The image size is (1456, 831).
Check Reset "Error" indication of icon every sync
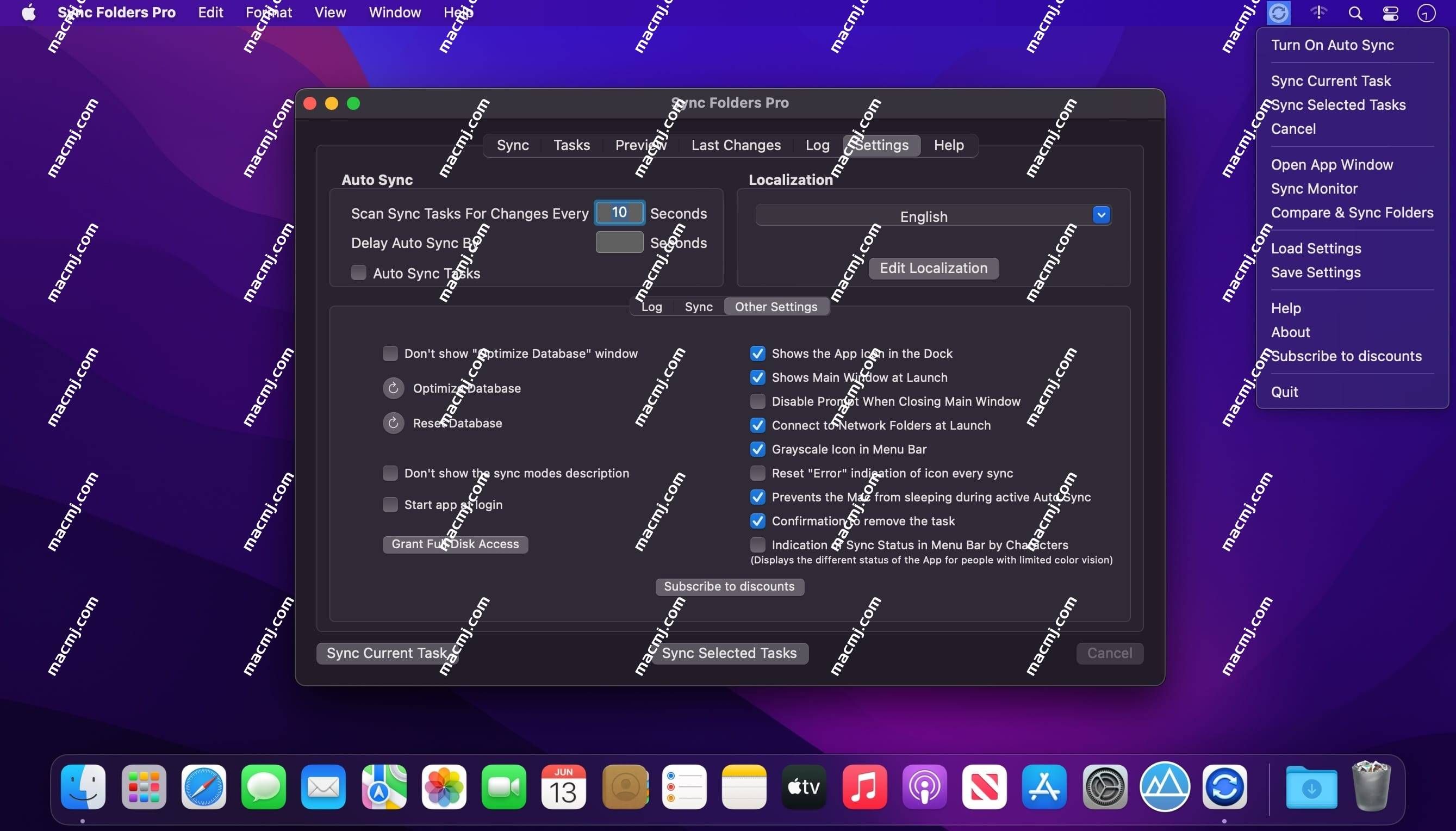(x=758, y=473)
